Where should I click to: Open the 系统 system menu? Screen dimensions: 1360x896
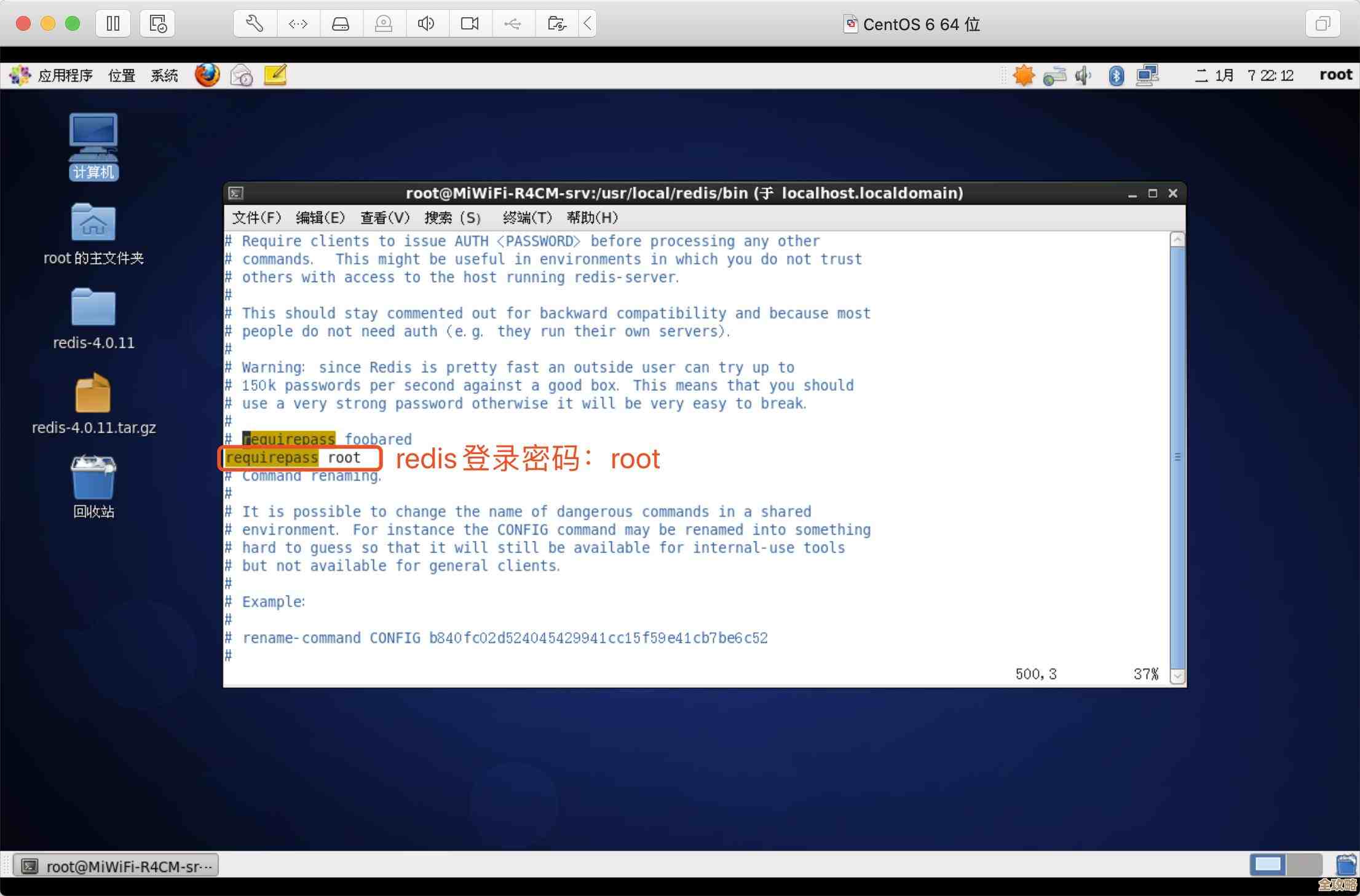pos(164,76)
